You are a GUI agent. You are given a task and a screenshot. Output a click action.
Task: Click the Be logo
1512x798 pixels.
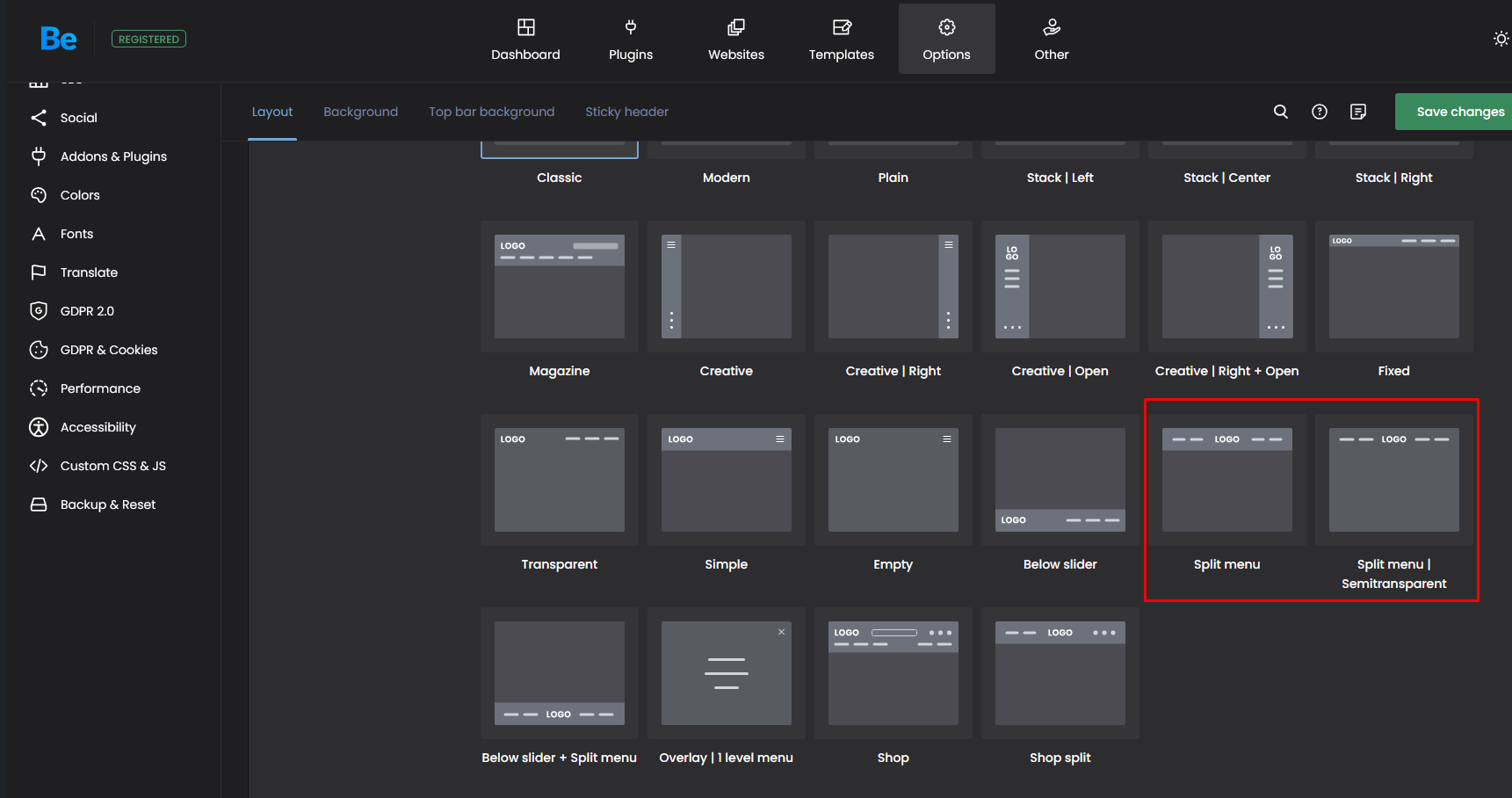coord(59,39)
